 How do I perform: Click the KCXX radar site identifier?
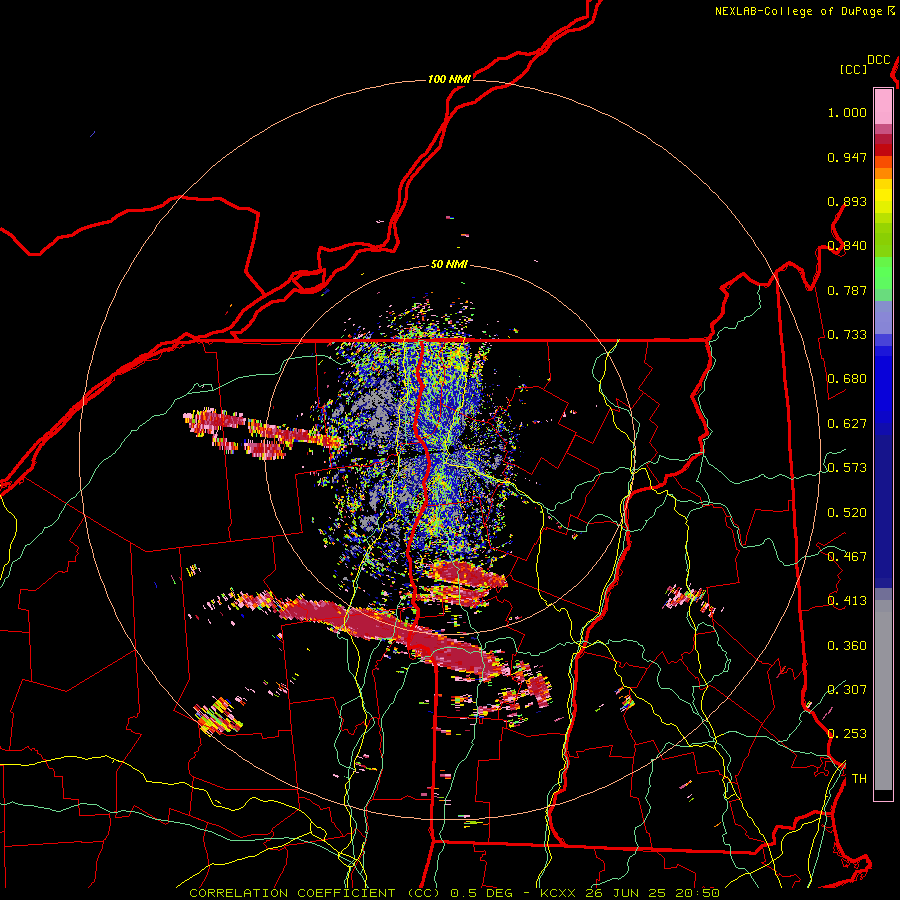click(557, 893)
